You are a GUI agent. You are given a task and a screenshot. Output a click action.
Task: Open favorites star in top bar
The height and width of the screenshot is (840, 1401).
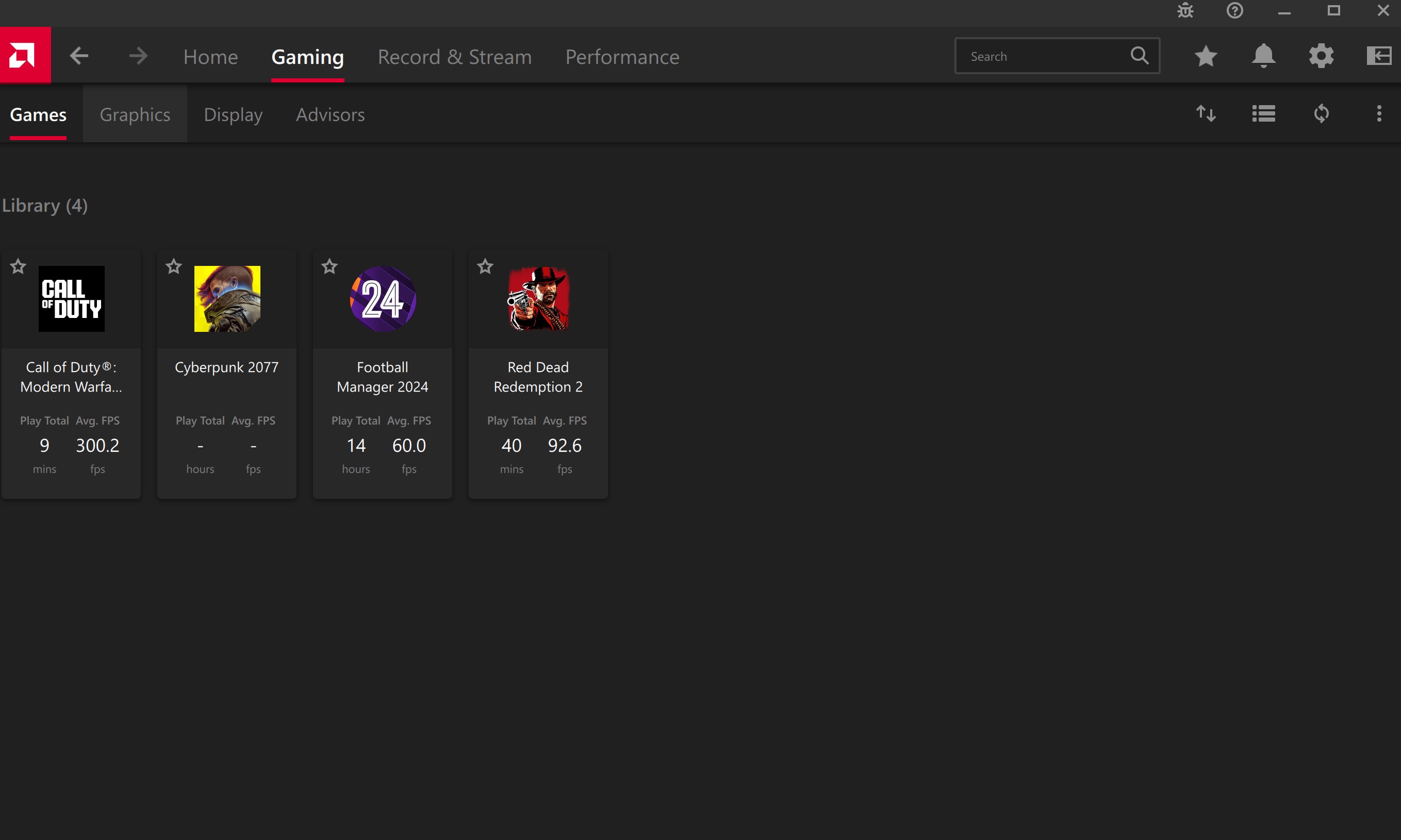point(1206,56)
